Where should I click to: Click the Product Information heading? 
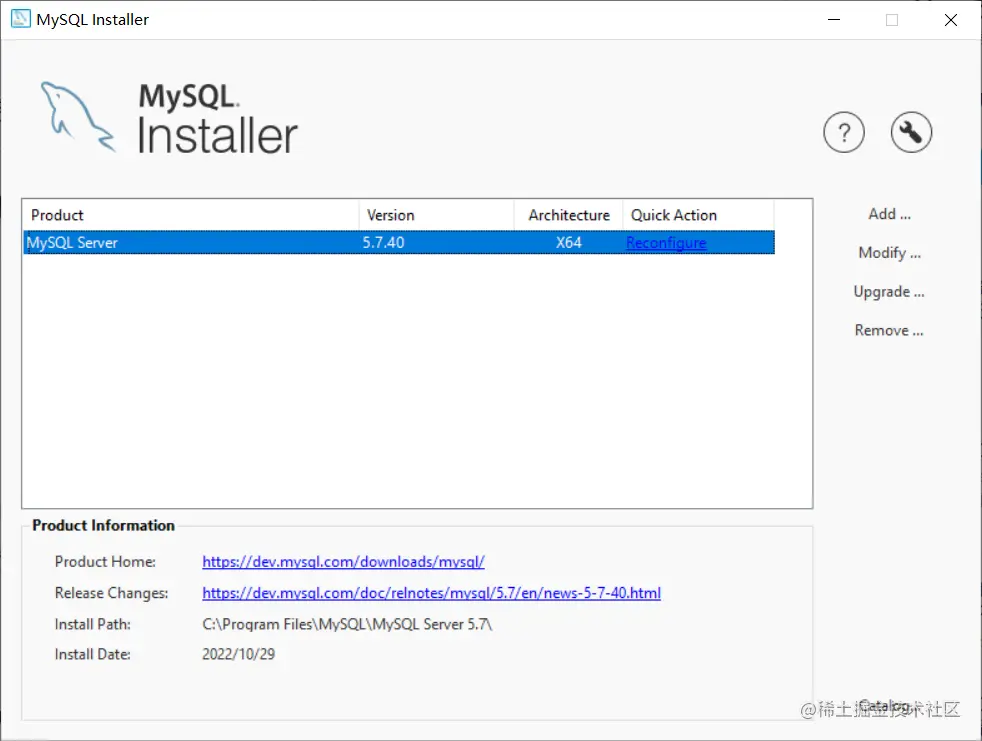pyautogui.click(x=103, y=526)
